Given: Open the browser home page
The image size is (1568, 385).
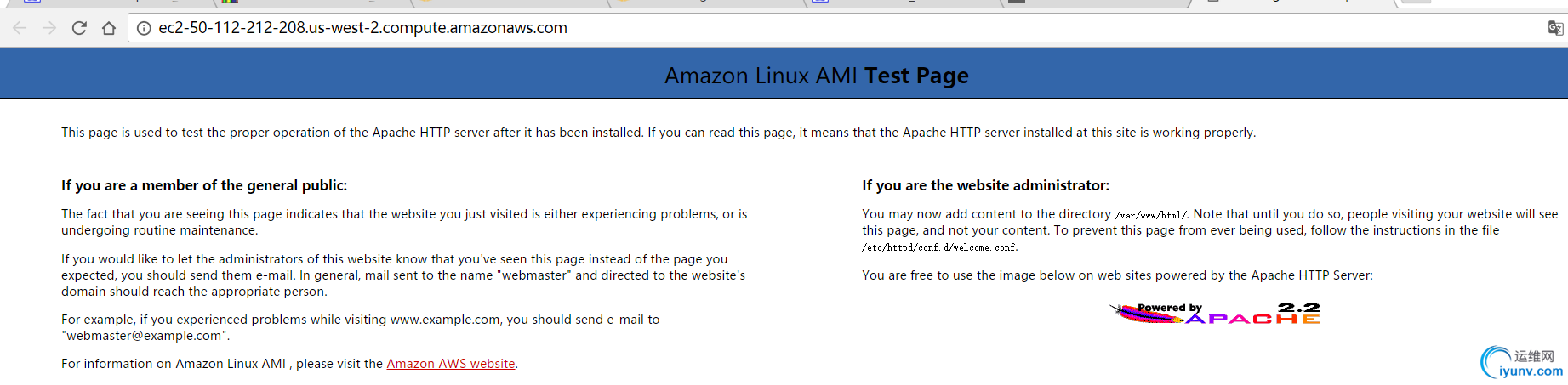Looking at the screenshot, I should pos(109,28).
